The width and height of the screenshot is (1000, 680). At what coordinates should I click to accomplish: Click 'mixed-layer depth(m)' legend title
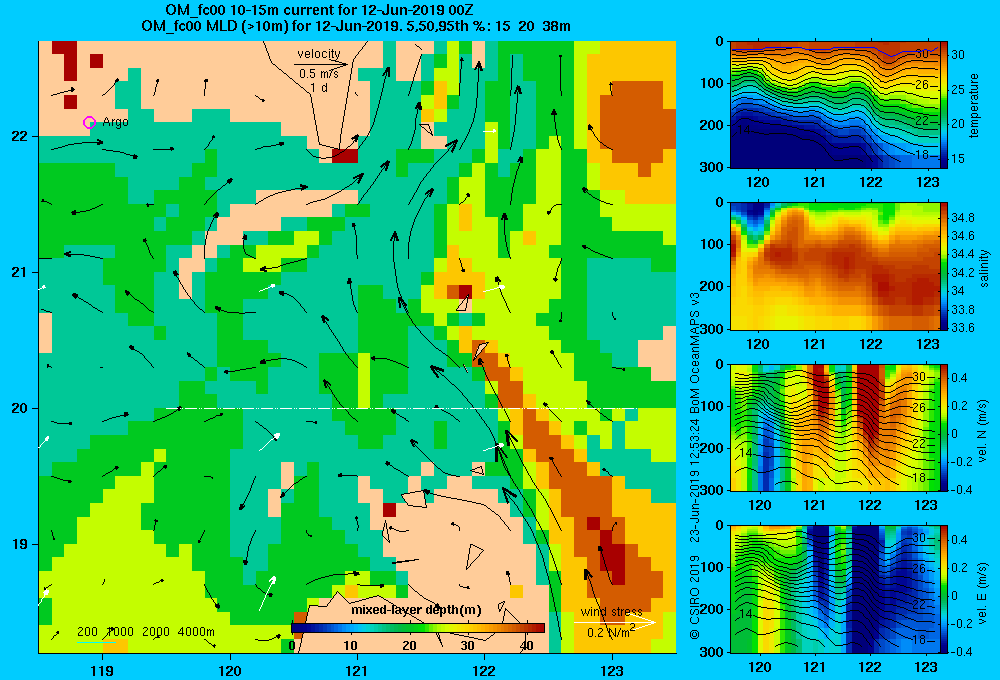pyautogui.click(x=416, y=610)
